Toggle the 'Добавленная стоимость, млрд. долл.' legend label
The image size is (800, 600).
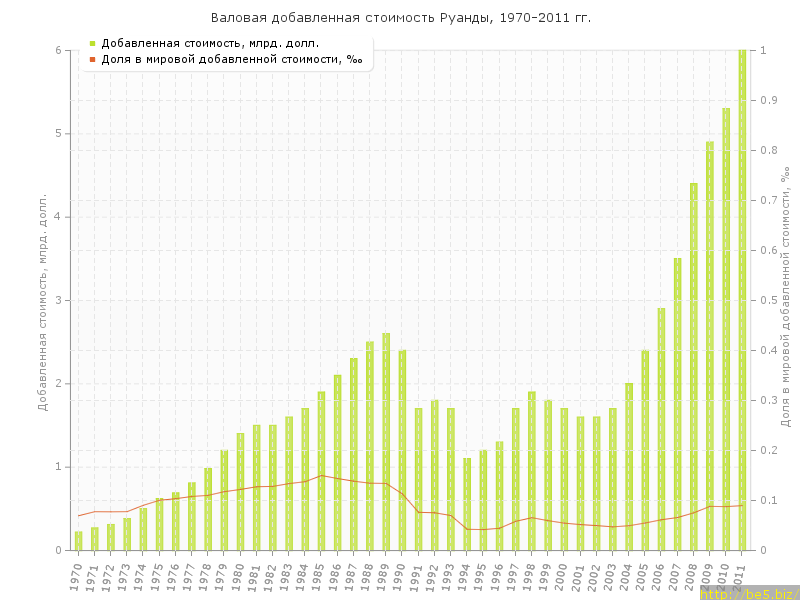click(x=210, y=43)
